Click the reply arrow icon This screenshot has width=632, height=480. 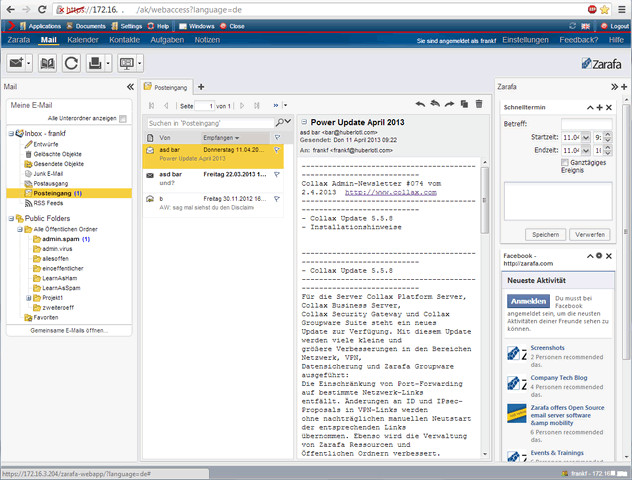coord(420,104)
